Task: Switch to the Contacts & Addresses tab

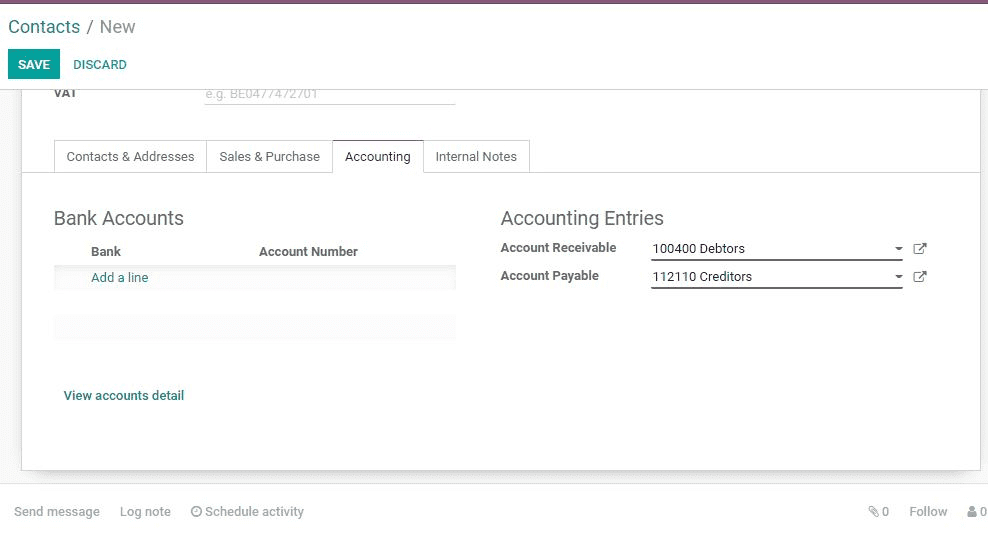Action: pos(130,156)
